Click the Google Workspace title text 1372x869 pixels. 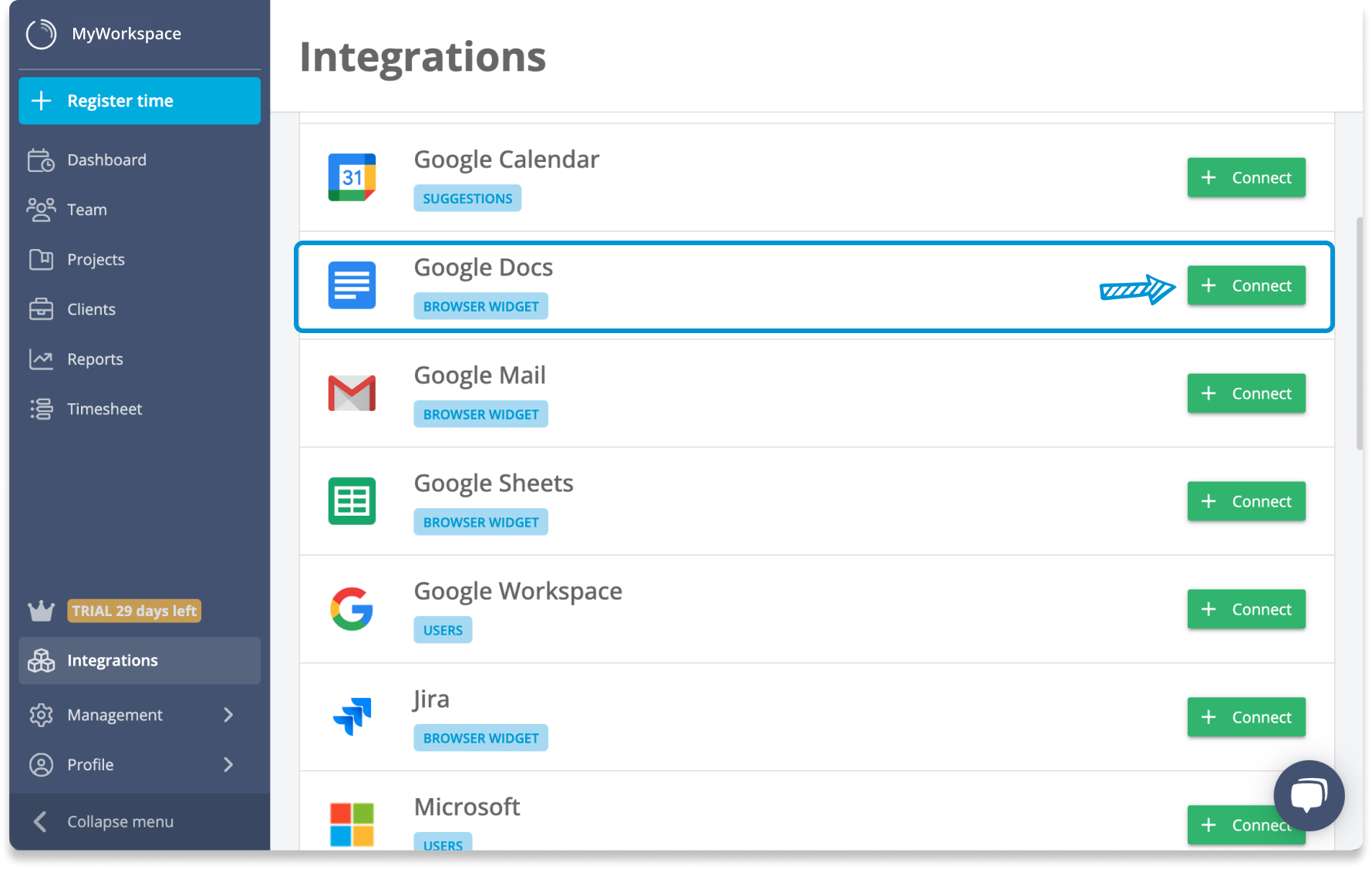pyautogui.click(x=517, y=591)
